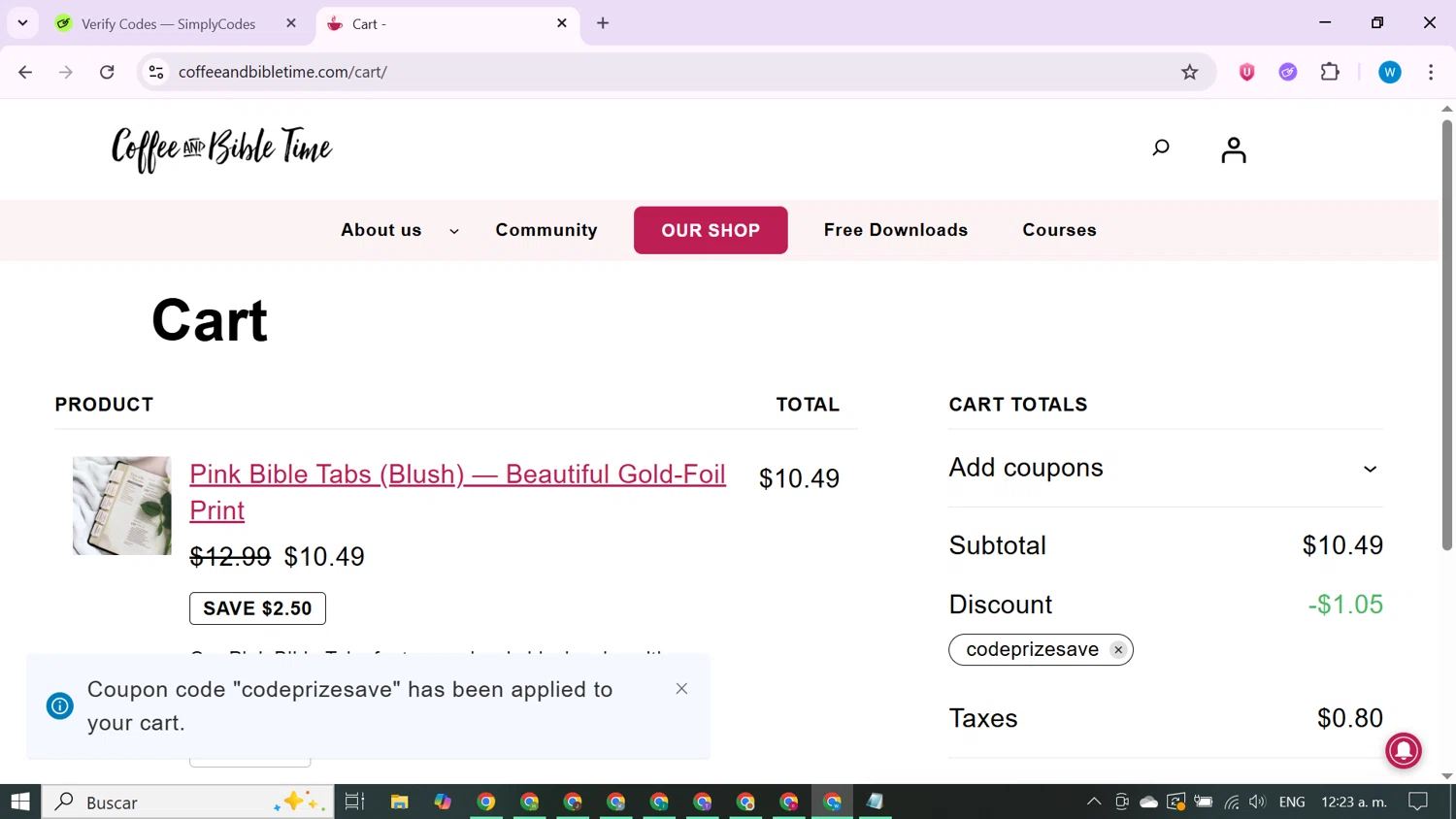Open the OneDrive cloud tray icon

point(1148,802)
